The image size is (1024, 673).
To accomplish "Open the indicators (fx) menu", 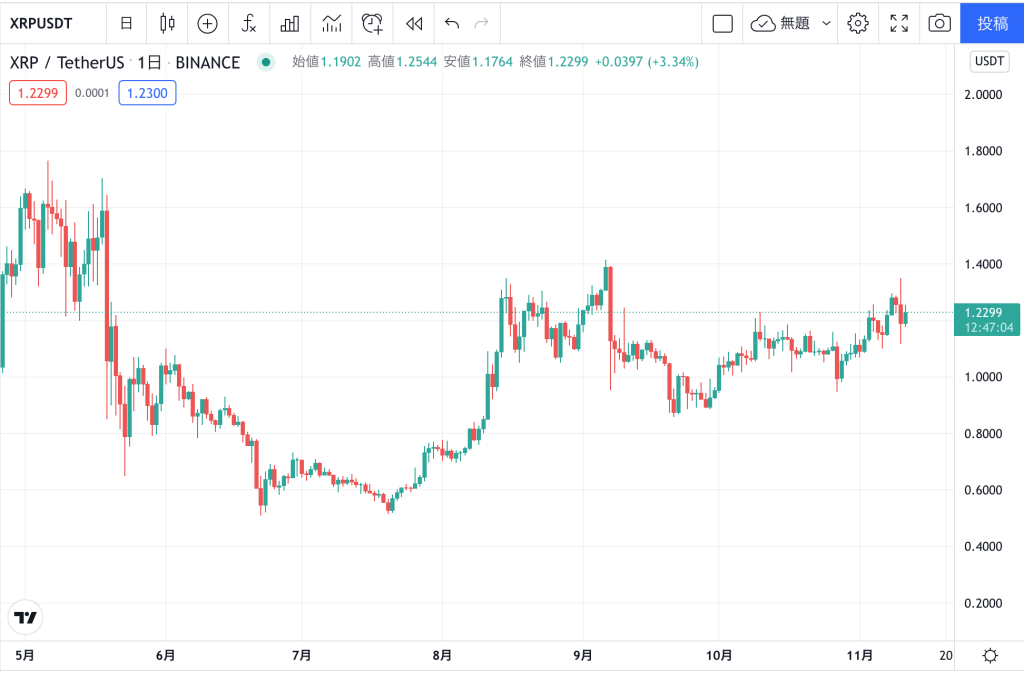I will click(249, 23).
